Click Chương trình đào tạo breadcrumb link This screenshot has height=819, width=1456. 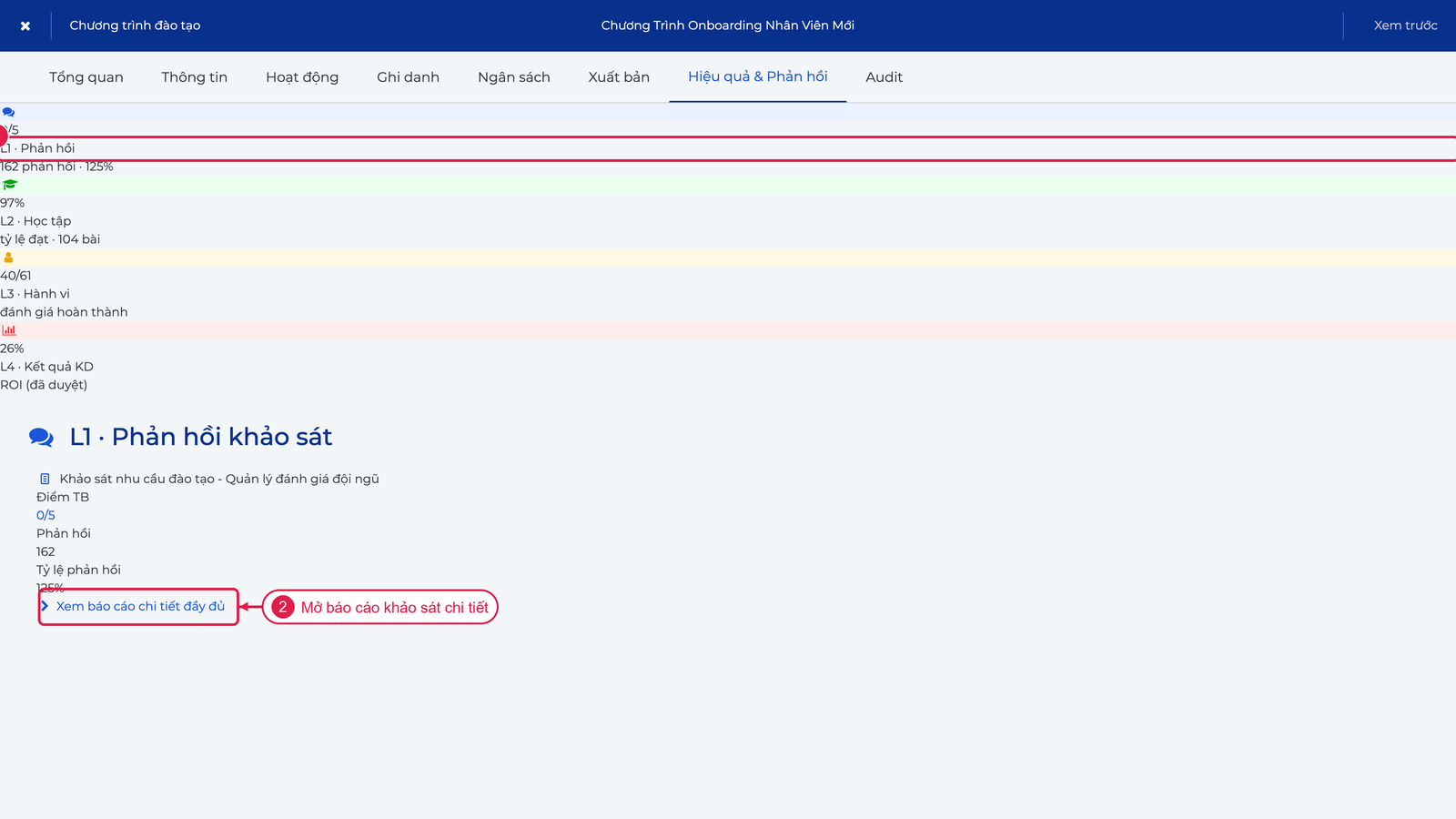click(135, 25)
